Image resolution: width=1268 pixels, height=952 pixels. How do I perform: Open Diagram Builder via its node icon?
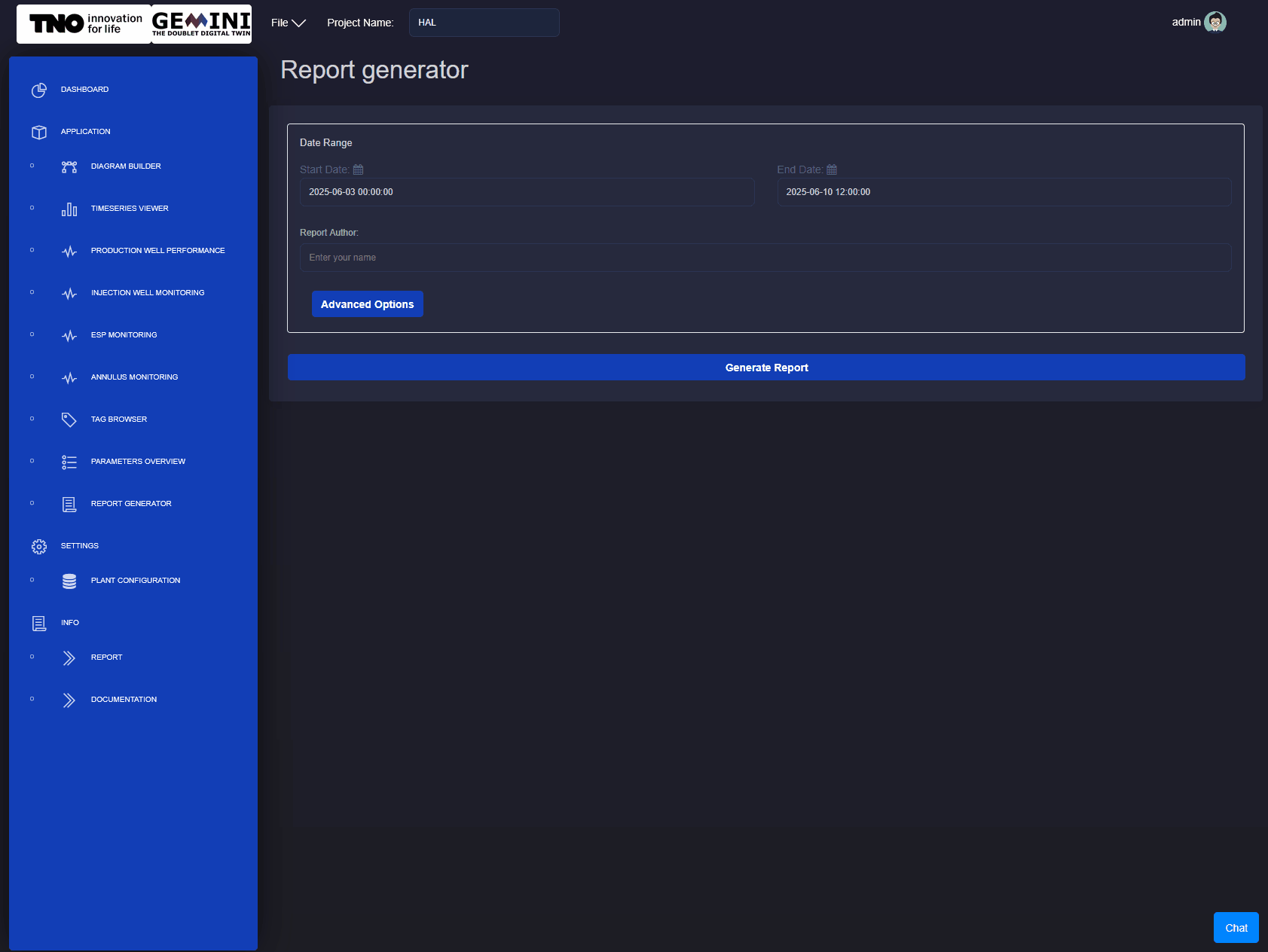tap(69, 166)
